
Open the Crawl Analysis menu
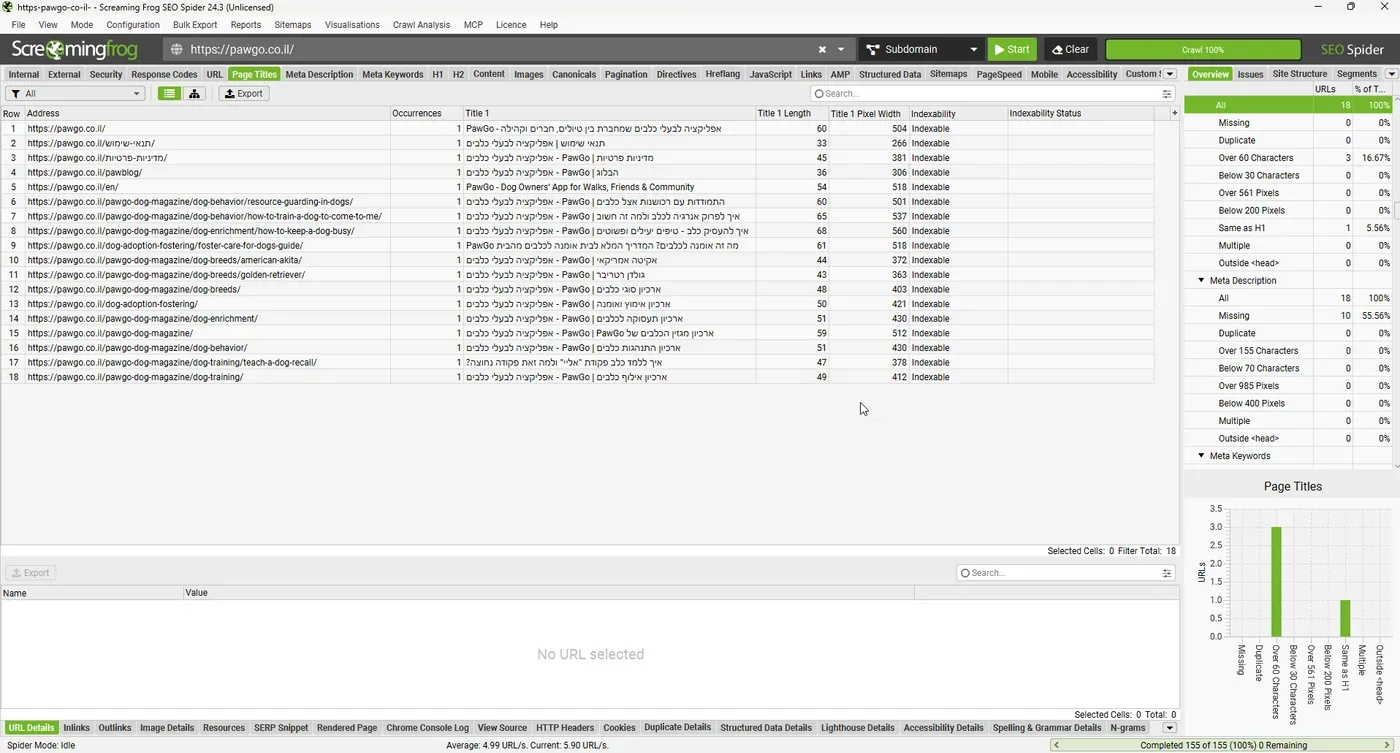(421, 25)
